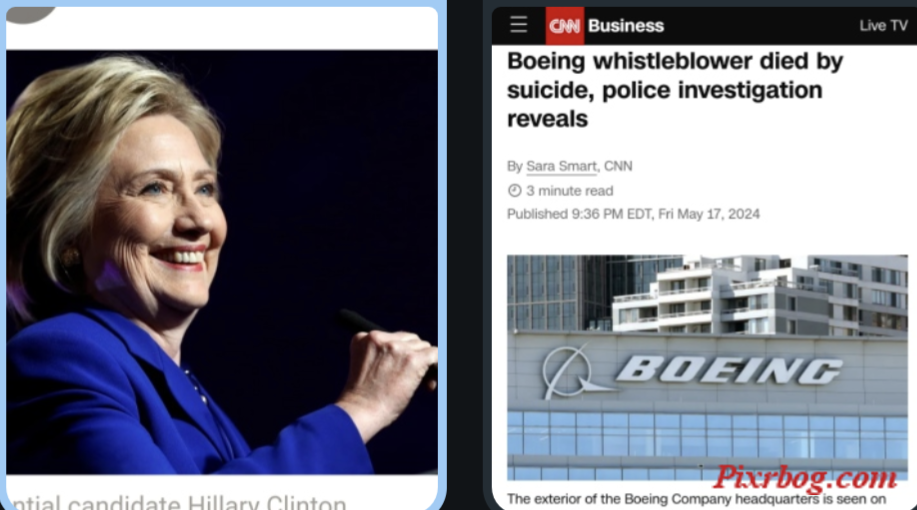Click the Boeing exterior image caption
Image resolution: width=917 pixels, height=510 pixels.
pyautogui.click(x=696, y=499)
